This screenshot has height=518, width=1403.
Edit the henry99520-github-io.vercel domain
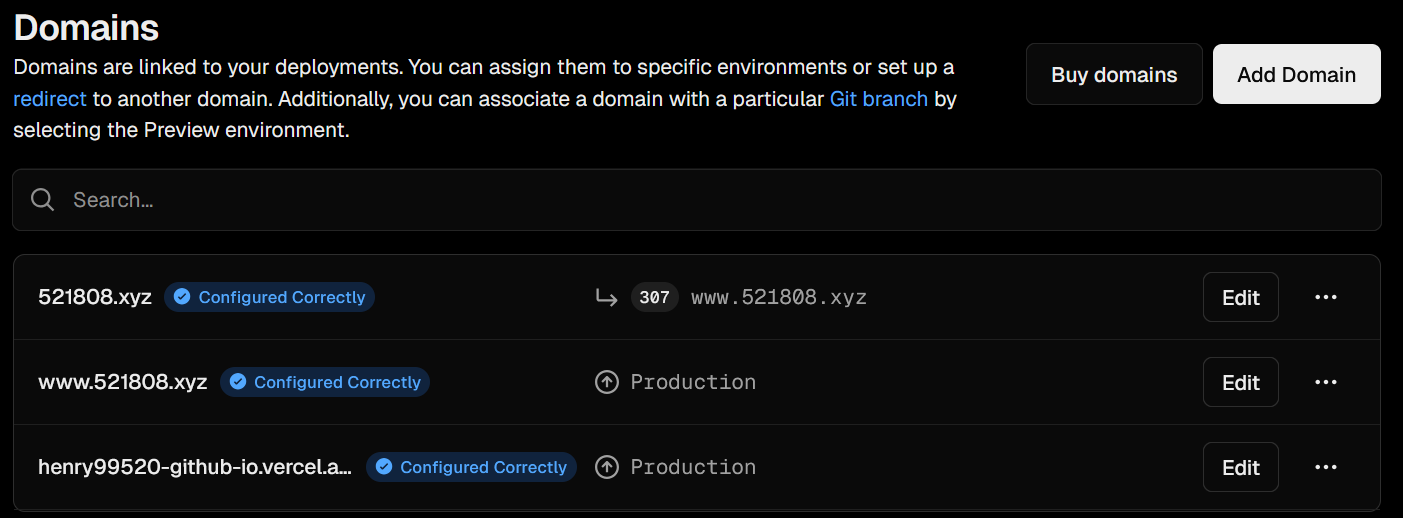tap(1240, 467)
